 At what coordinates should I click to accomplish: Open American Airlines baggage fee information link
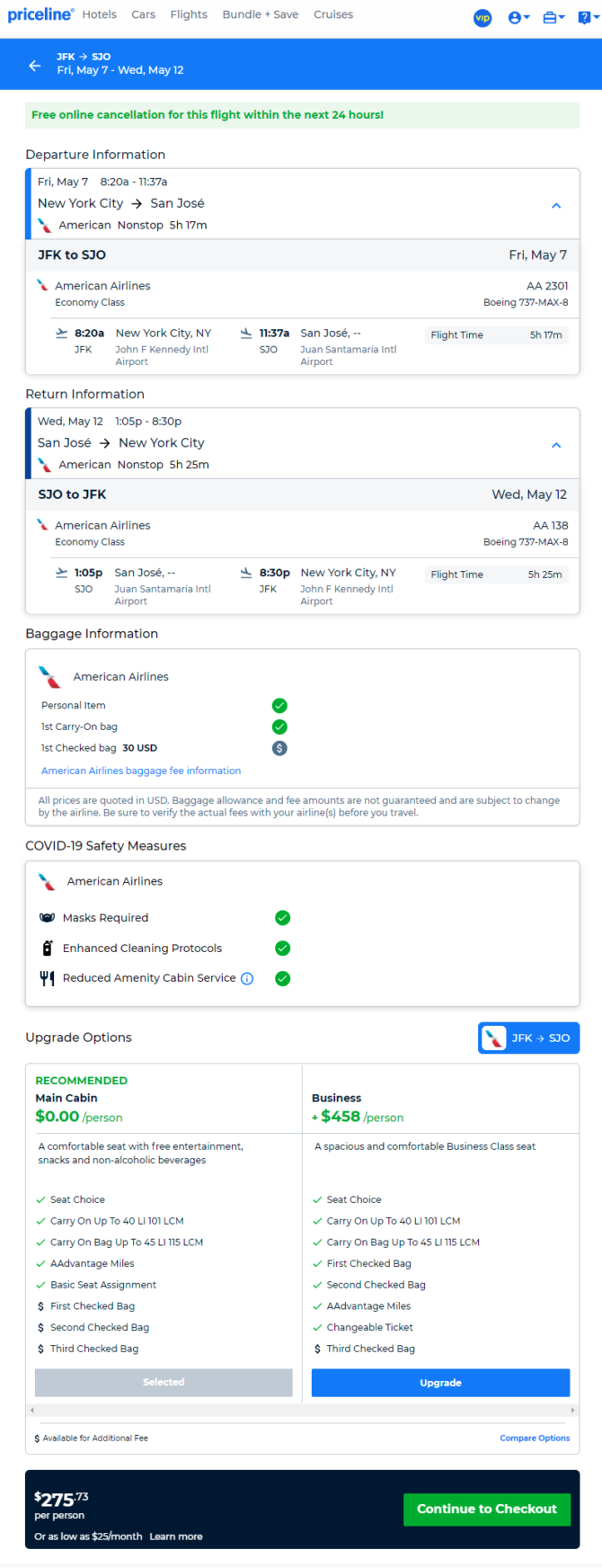click(141, 771)
